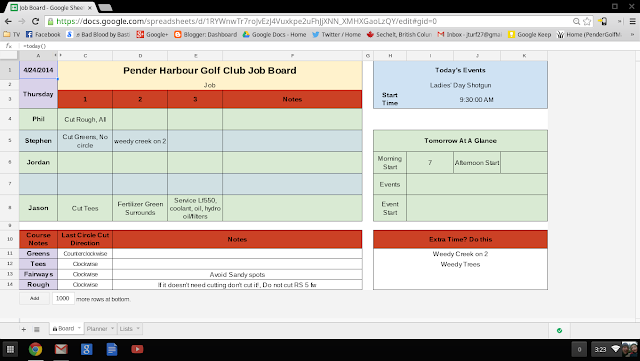Open the Lists tab dropdown arrow
The height and width of the screenshot is (361, 640).
pyautogui.click(x=138, y=328)
